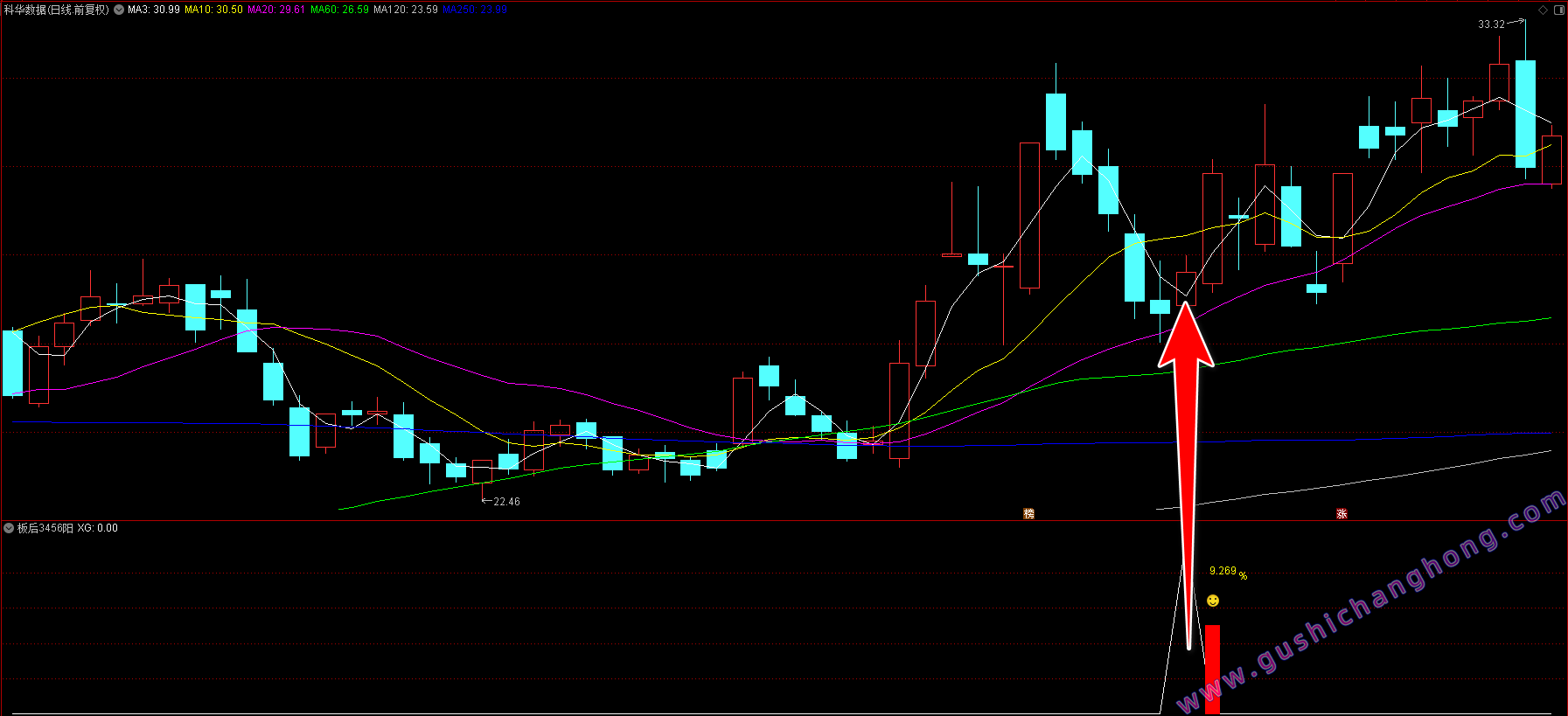Click the 9.269% signal value

(1228, 572)
